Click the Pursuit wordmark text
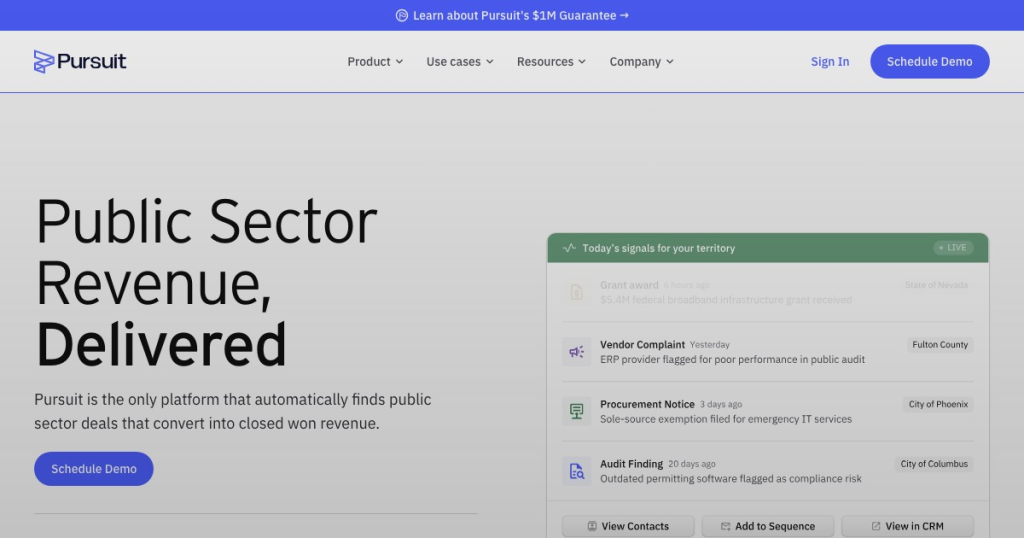 coord(91,61)
